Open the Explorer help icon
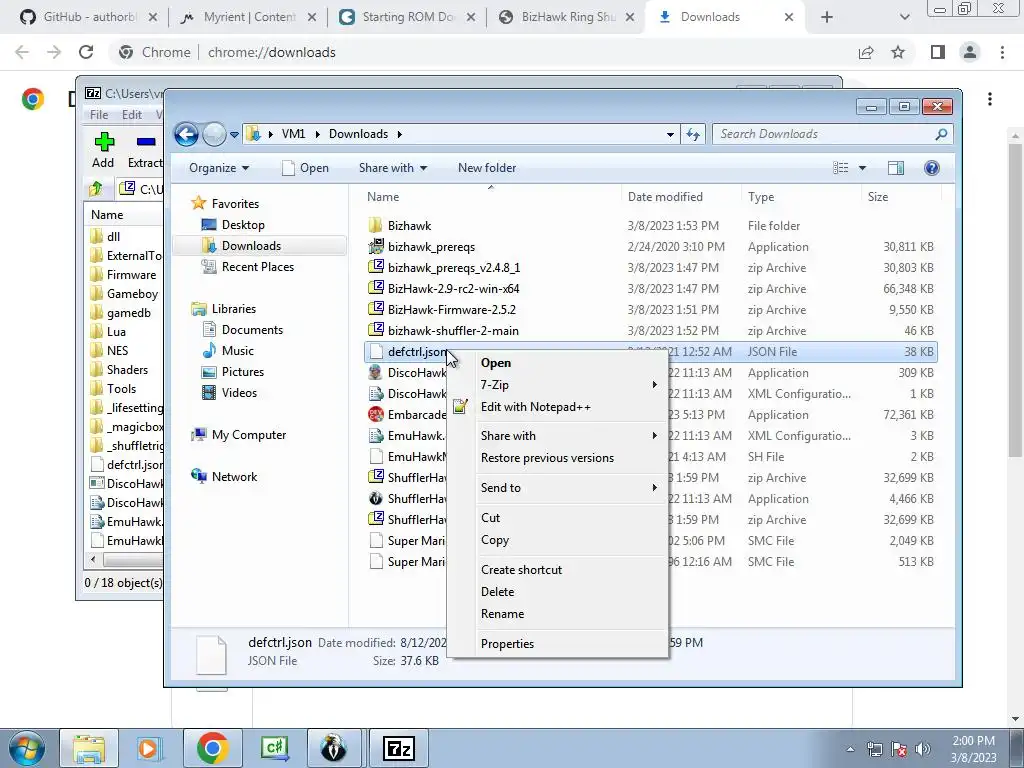 (931, 168)
